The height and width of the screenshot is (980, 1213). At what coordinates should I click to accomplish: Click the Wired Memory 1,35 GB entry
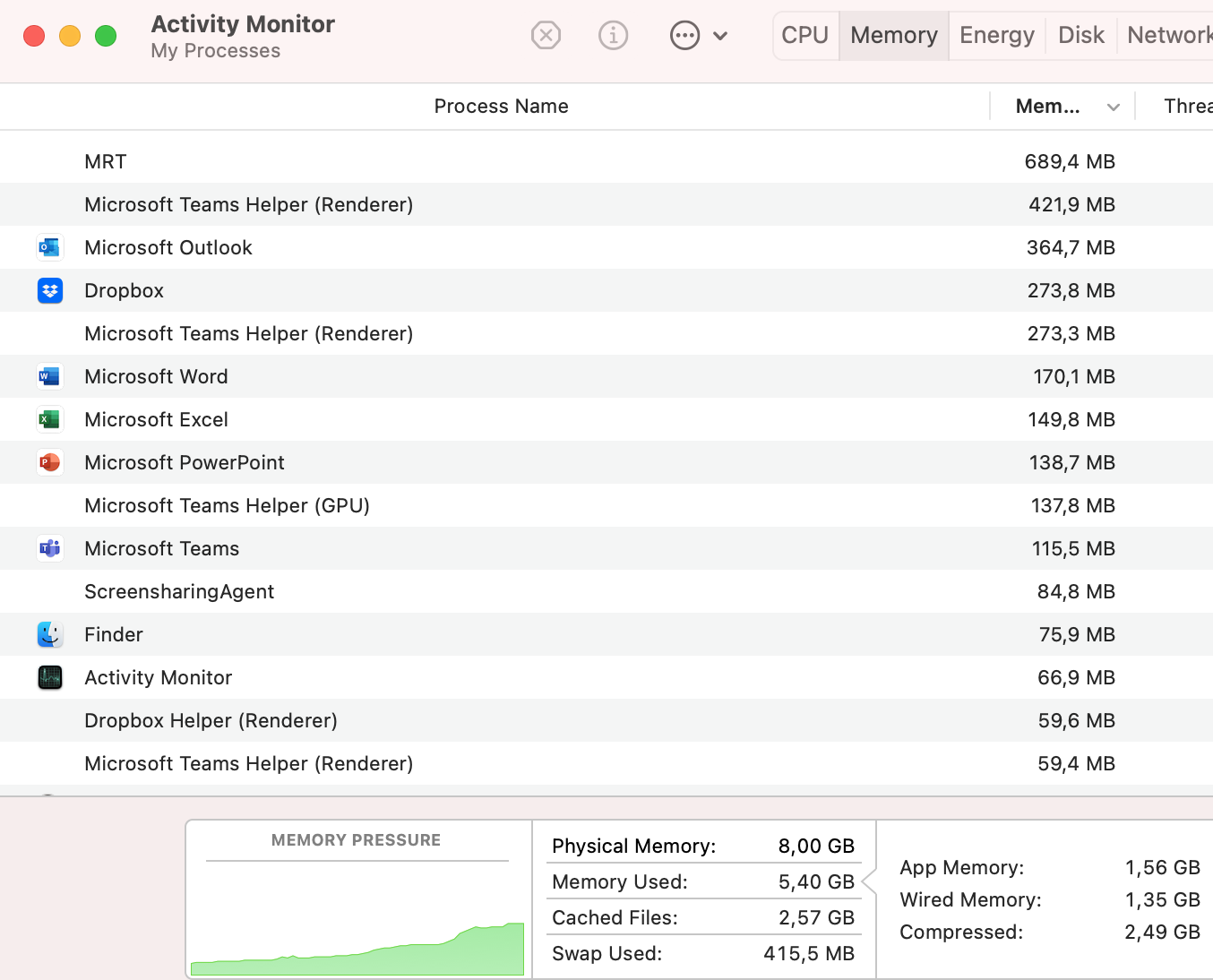pyautogui.click(x=1050, y=899)
